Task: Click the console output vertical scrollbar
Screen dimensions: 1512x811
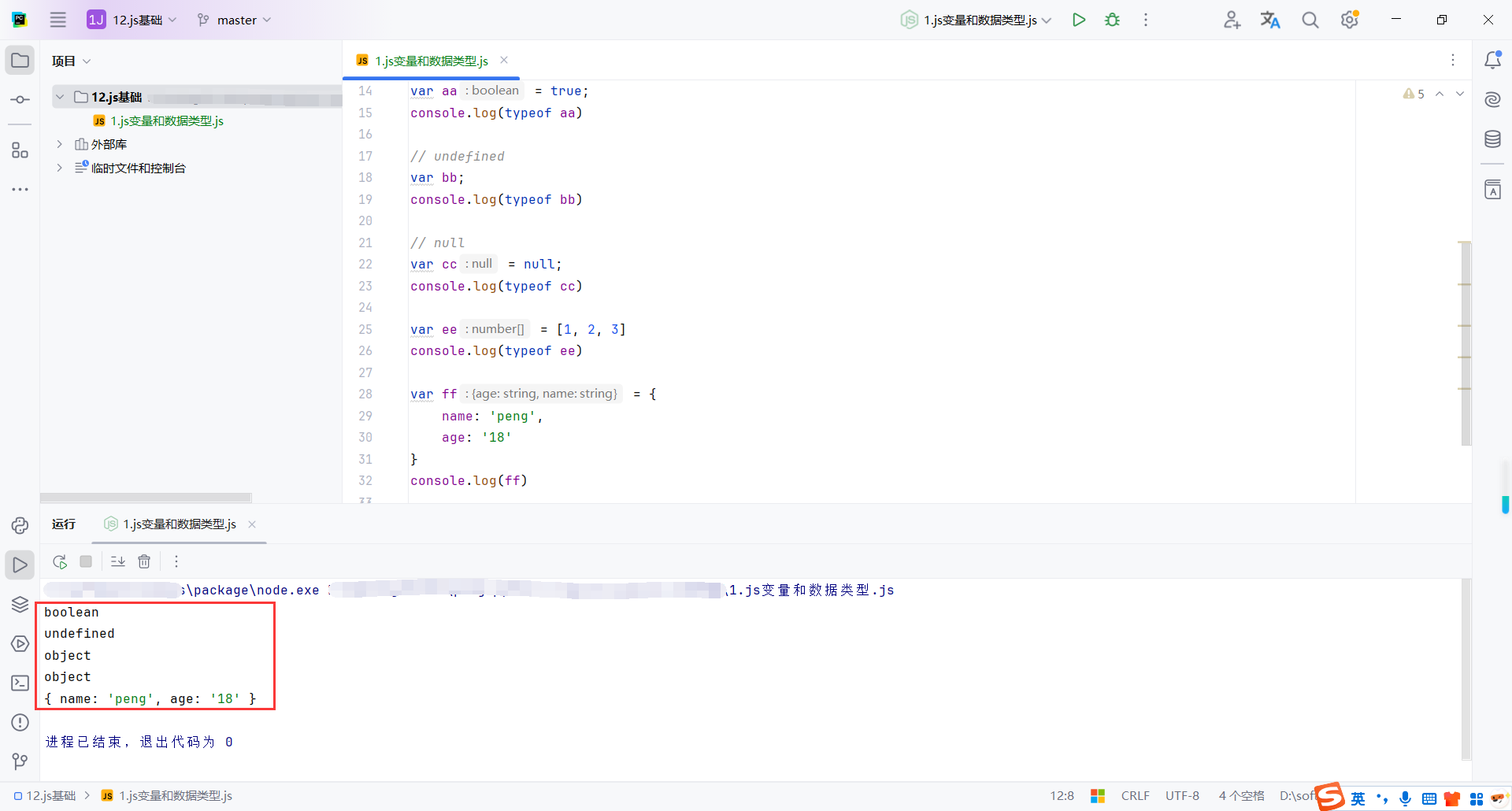Action: 1466,669
